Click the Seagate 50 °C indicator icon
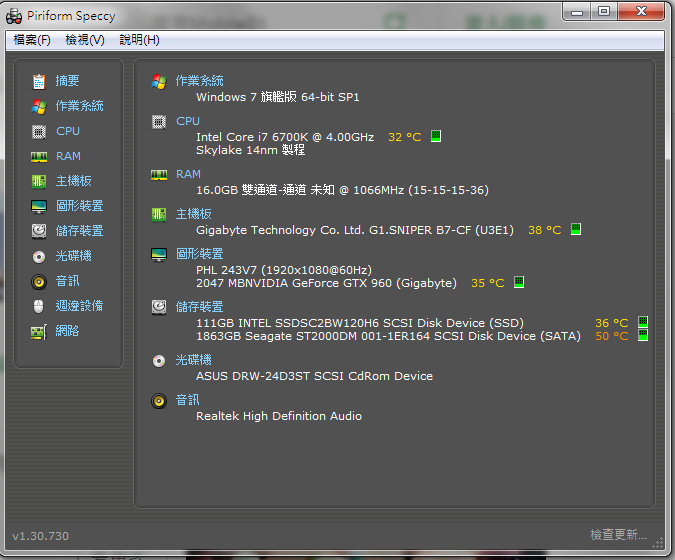 [643, 335]
